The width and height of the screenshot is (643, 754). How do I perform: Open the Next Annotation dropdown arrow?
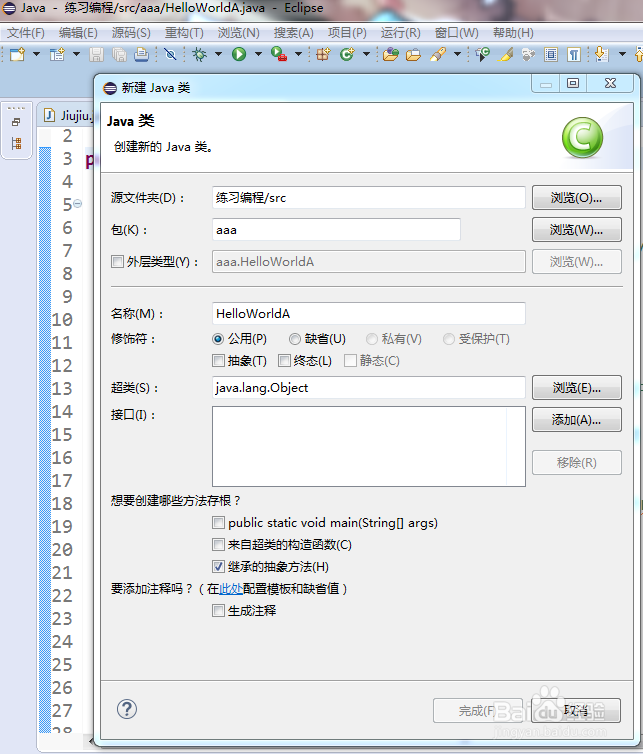[x=622, y=54]
